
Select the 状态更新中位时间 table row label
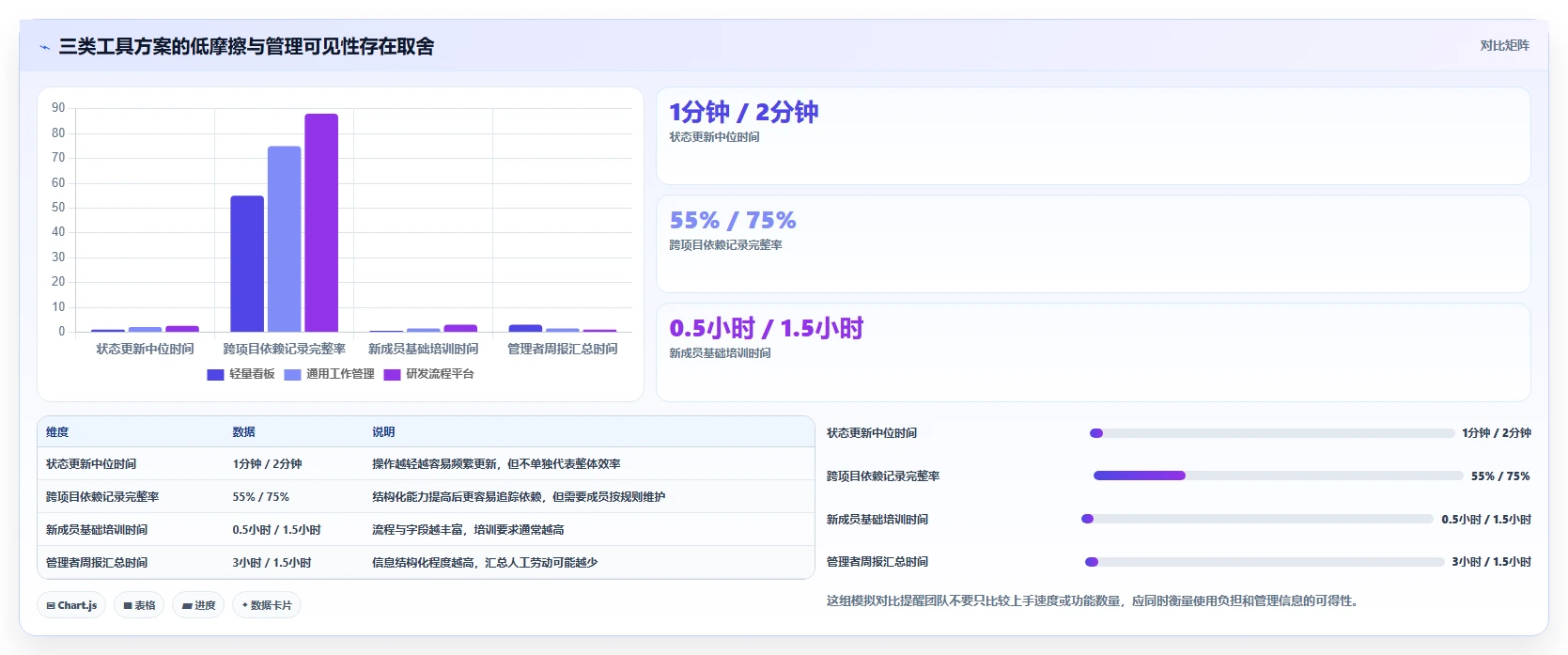point(91,464)
